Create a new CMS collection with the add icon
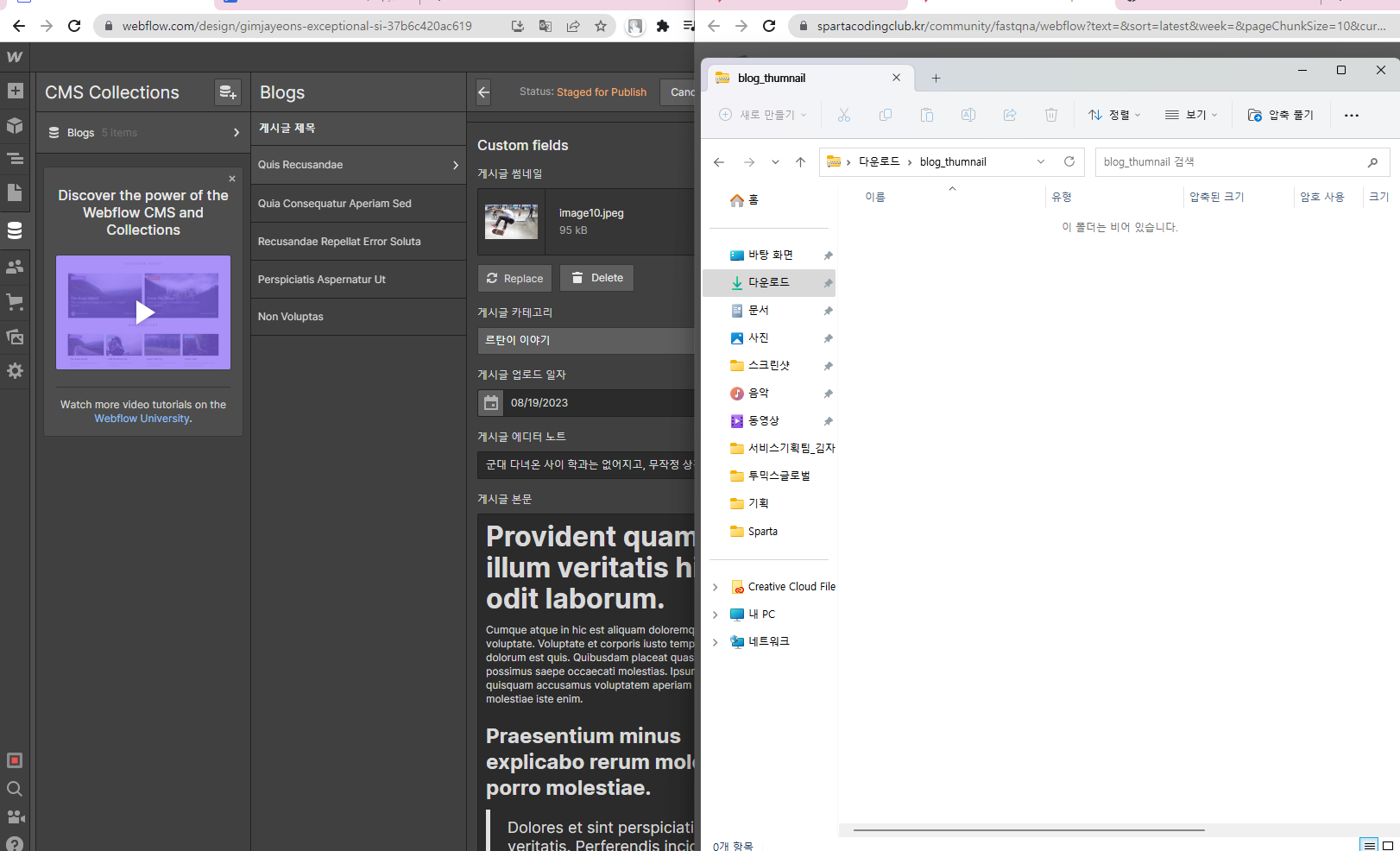 227,91
